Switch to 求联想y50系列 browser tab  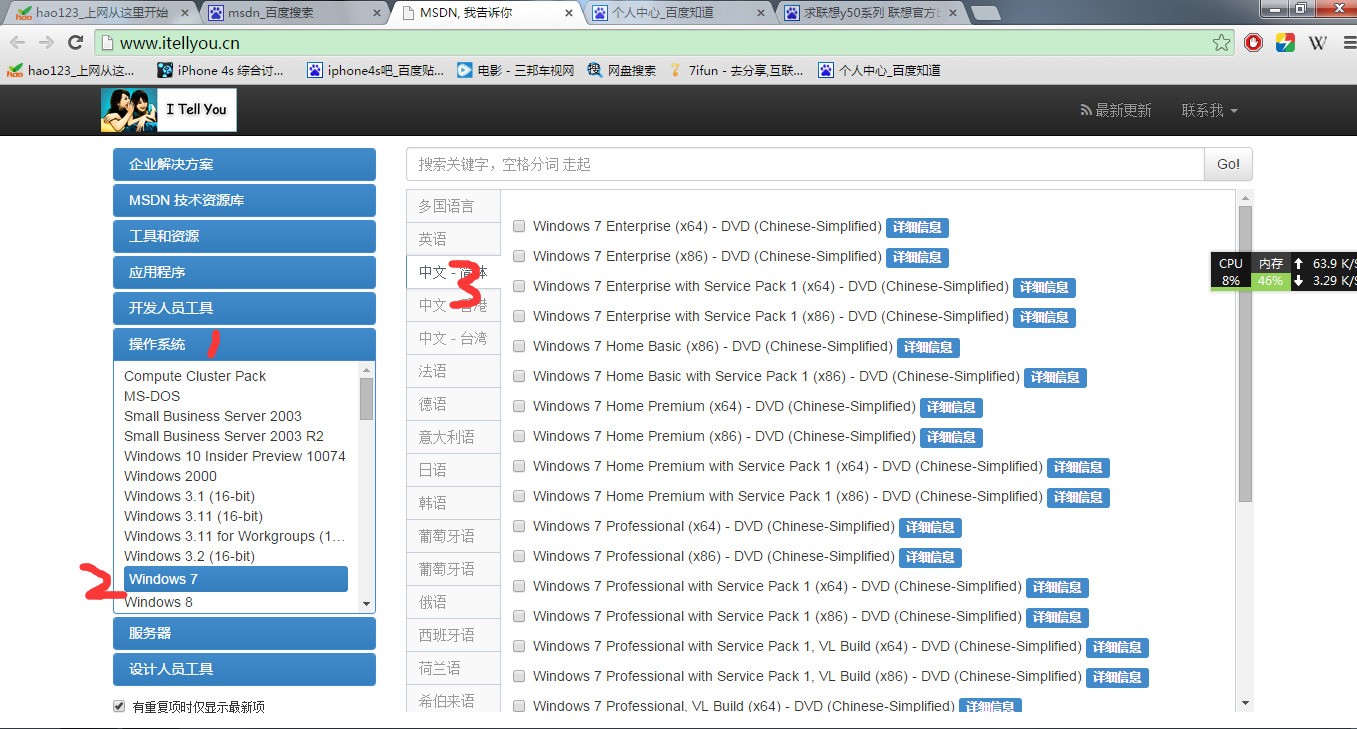click(870, 13)
